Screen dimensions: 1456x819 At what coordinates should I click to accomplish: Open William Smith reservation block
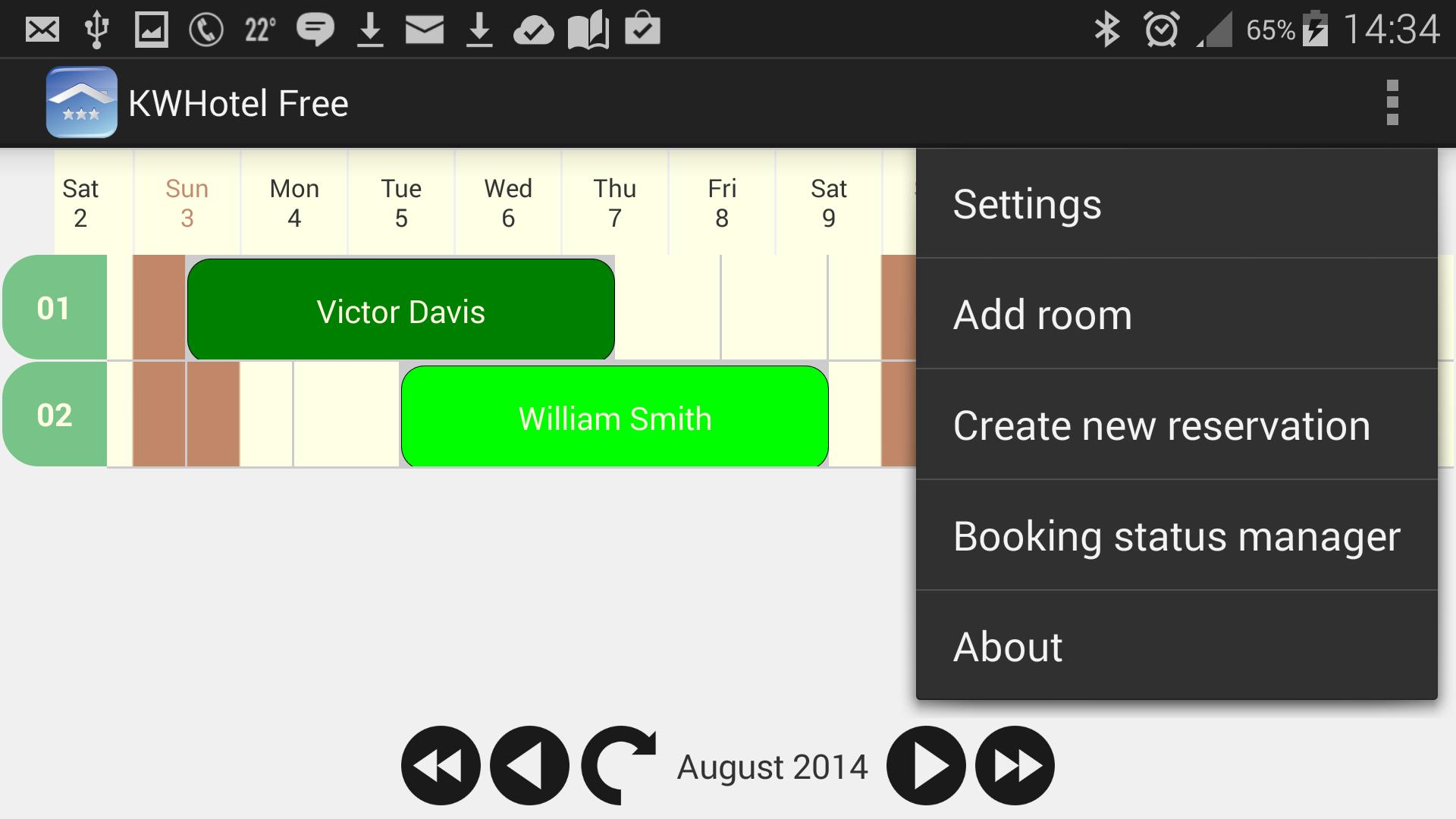[x=615, y=416]
